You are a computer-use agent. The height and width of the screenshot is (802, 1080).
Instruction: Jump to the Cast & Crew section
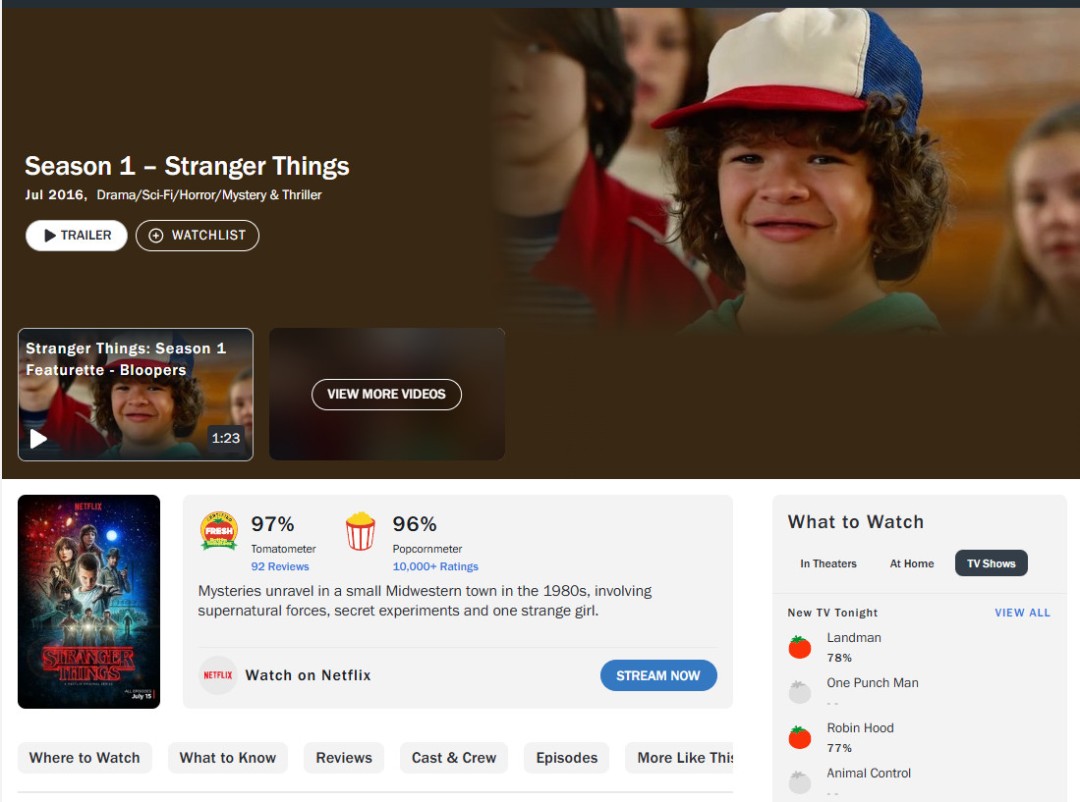click(454, 758)
